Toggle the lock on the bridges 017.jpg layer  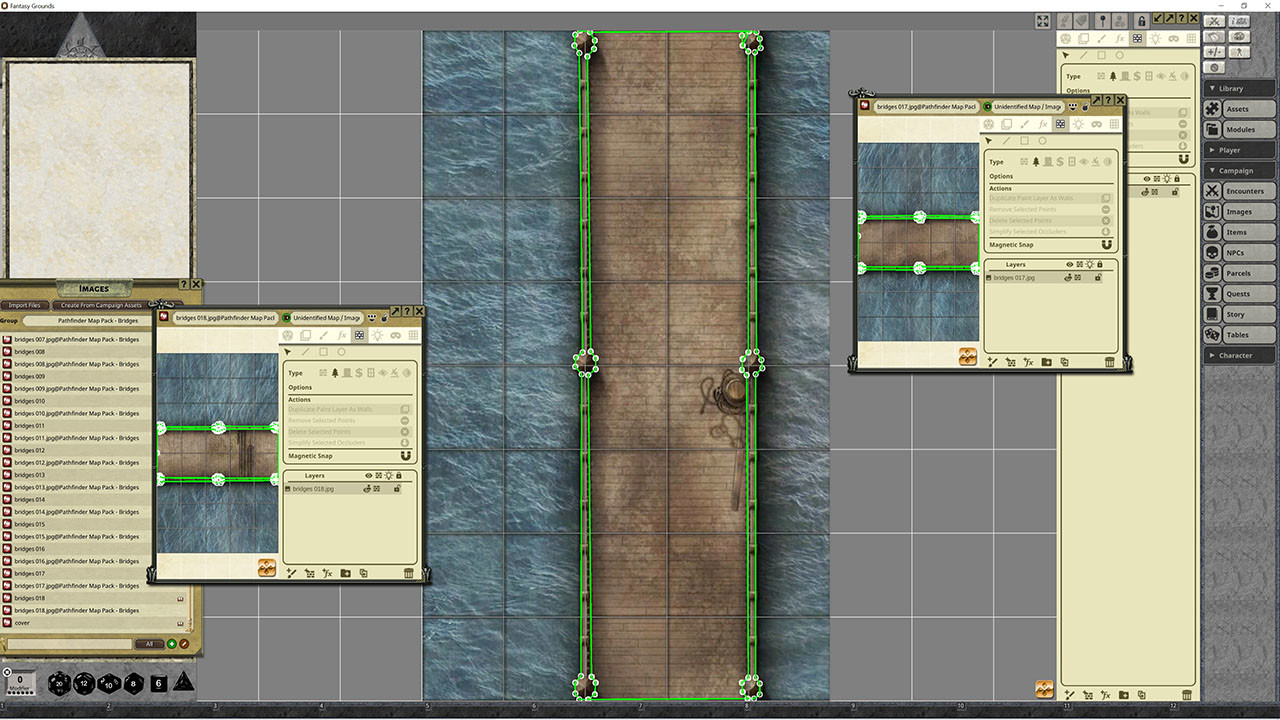(1098, 278)
